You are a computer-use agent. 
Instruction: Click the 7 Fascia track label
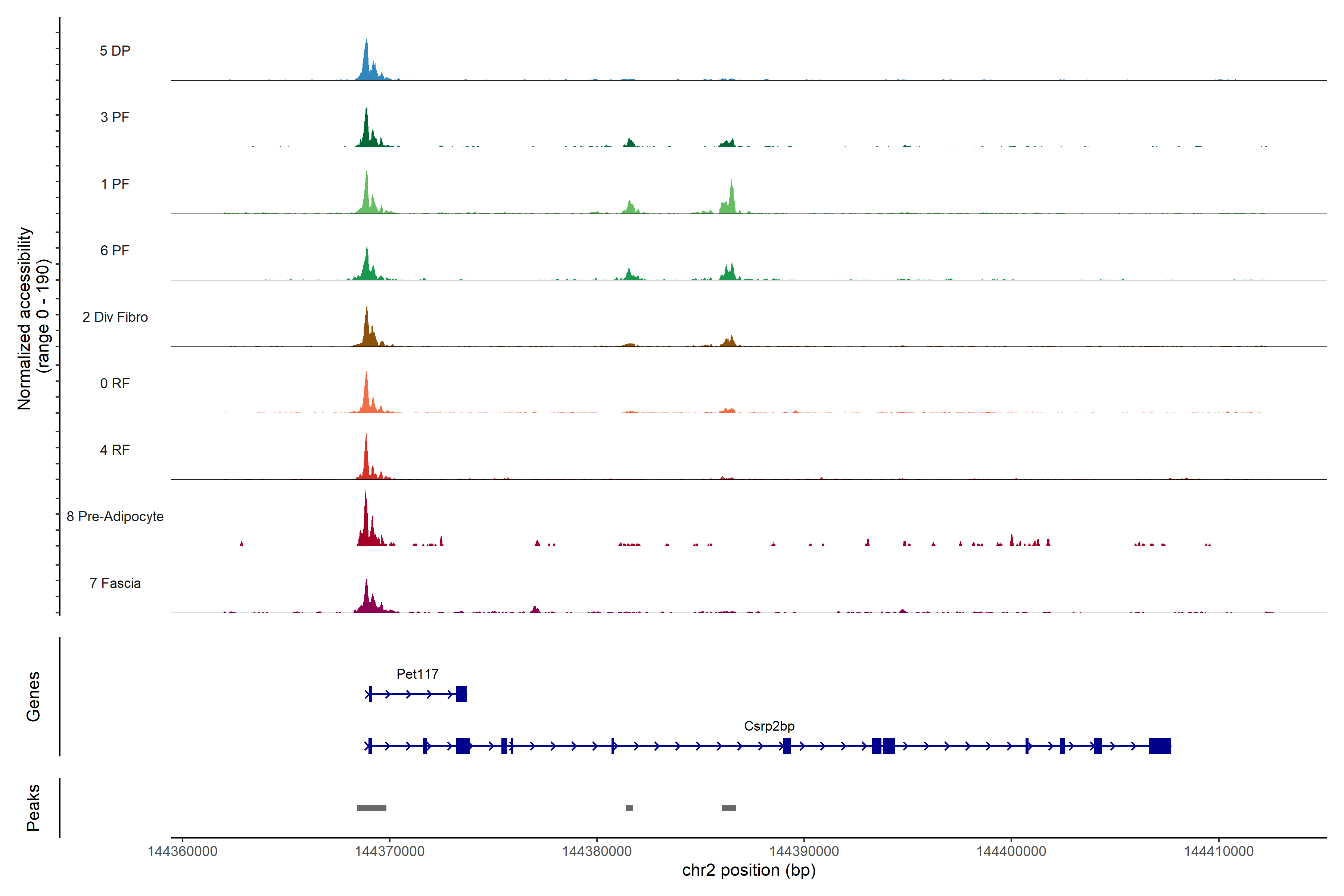point(115,583)
